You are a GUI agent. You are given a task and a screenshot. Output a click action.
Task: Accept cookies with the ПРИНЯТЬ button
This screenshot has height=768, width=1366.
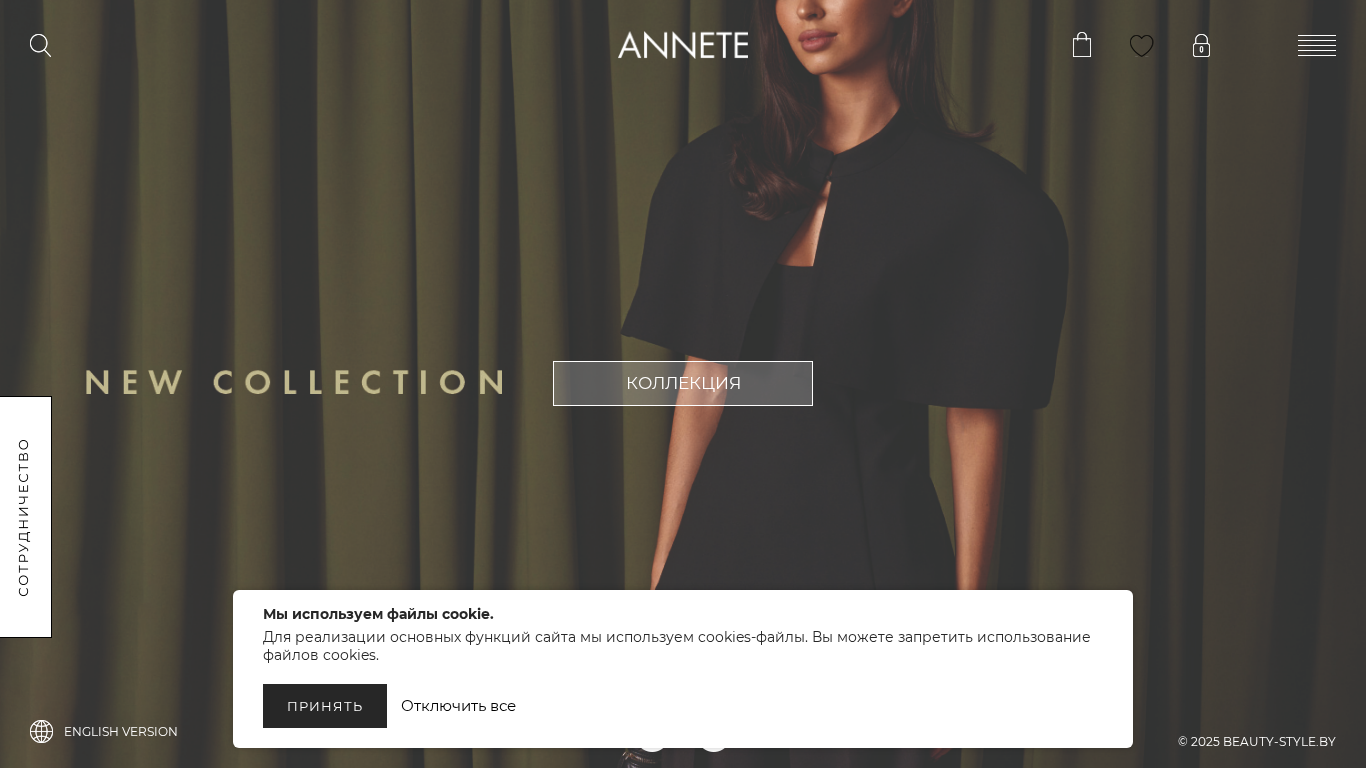coord(325,706)
